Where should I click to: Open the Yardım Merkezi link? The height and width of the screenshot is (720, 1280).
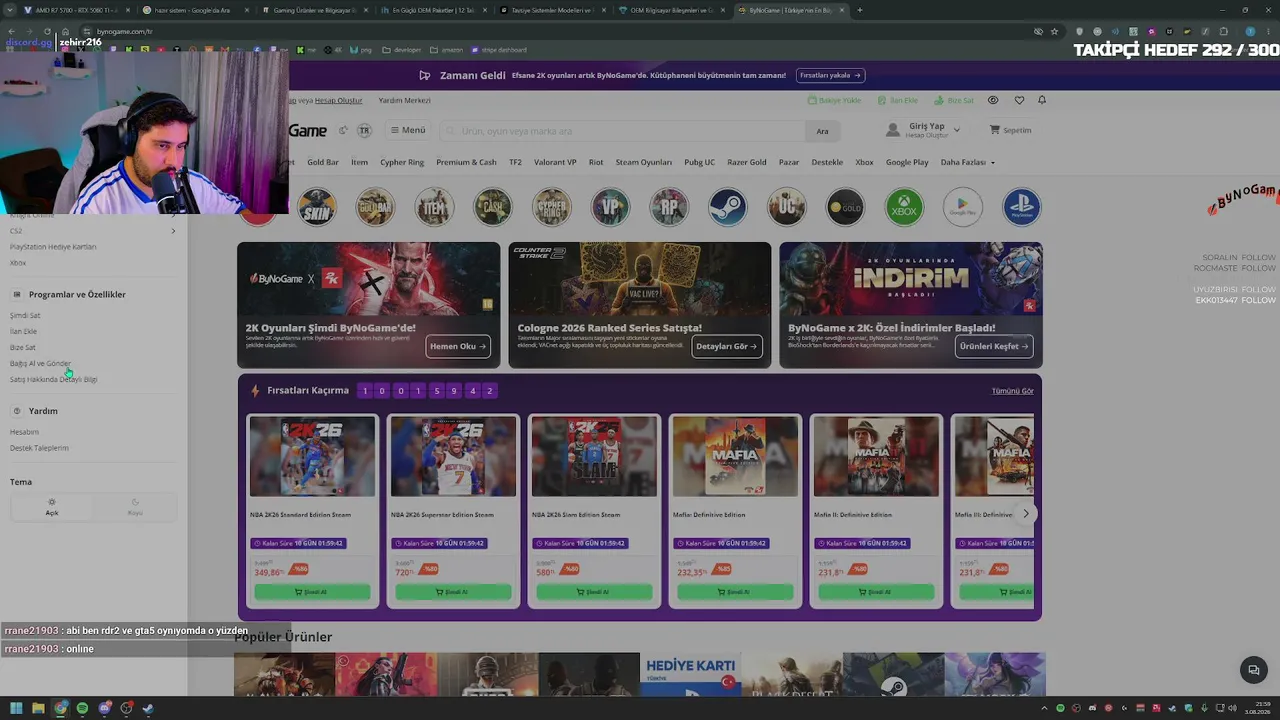point(404,100)
